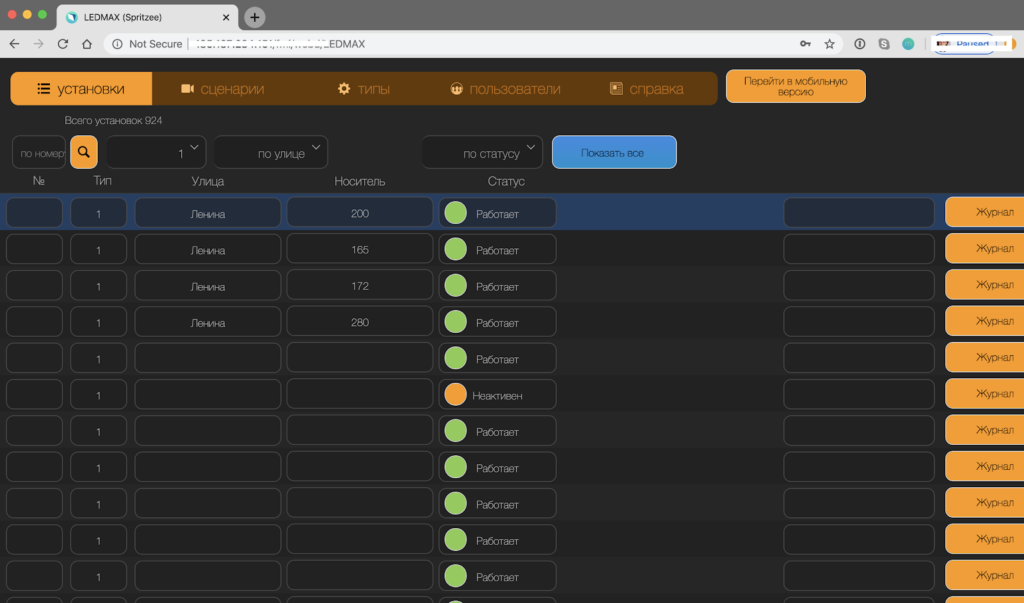1024x603 pixels.
Task: Open the установки tab
Action: 81,88
